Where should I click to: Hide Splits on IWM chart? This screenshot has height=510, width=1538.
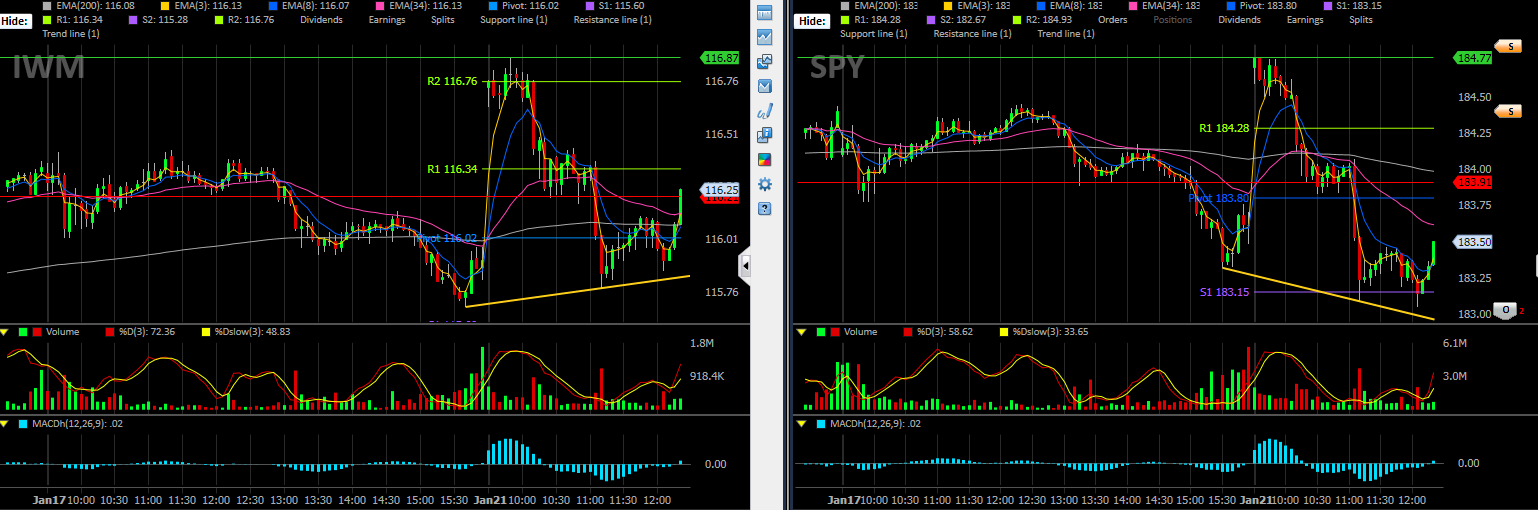pos(442,19)
